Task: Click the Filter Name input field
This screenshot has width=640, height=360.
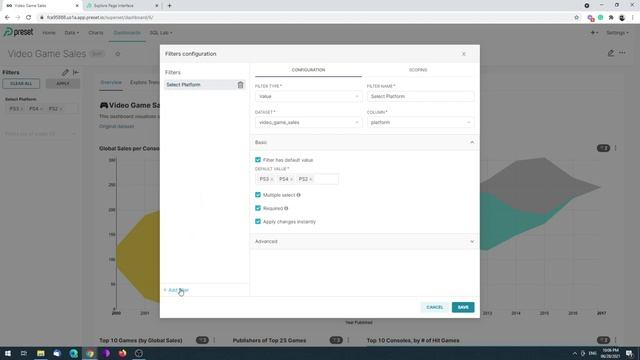Action: [420, 96]
